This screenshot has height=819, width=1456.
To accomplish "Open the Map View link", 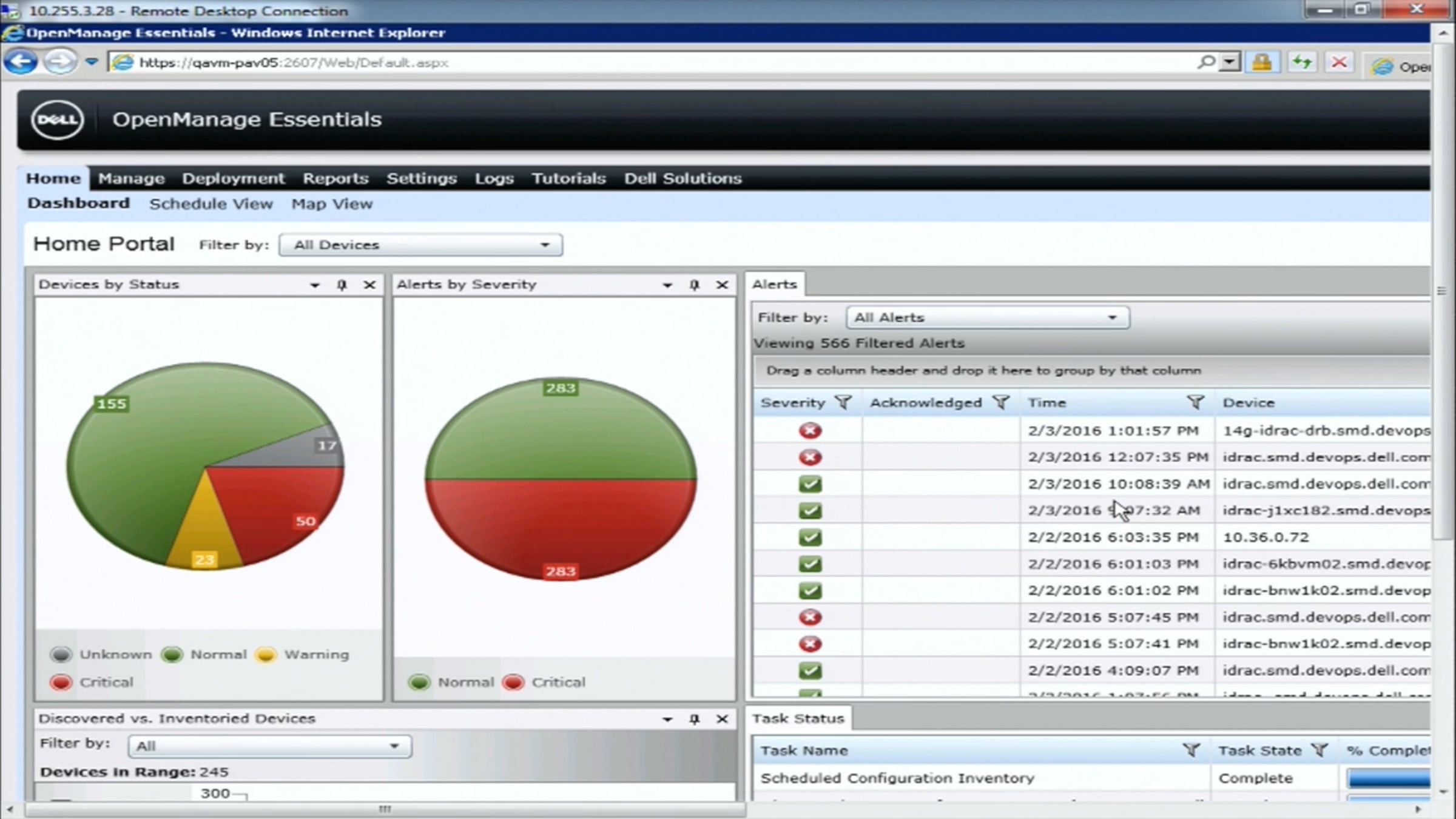I will (332, 204).
